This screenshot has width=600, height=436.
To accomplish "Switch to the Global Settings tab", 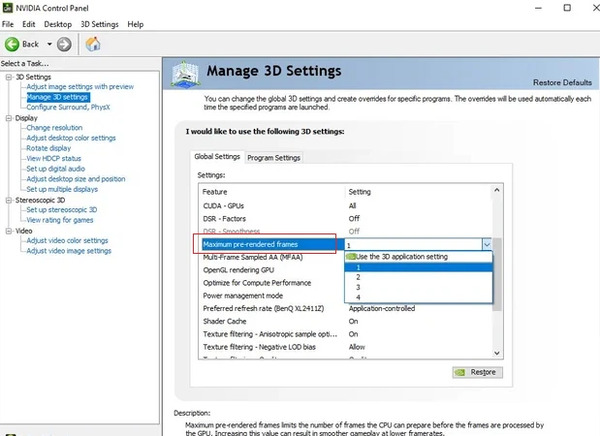I will point(217,157).
